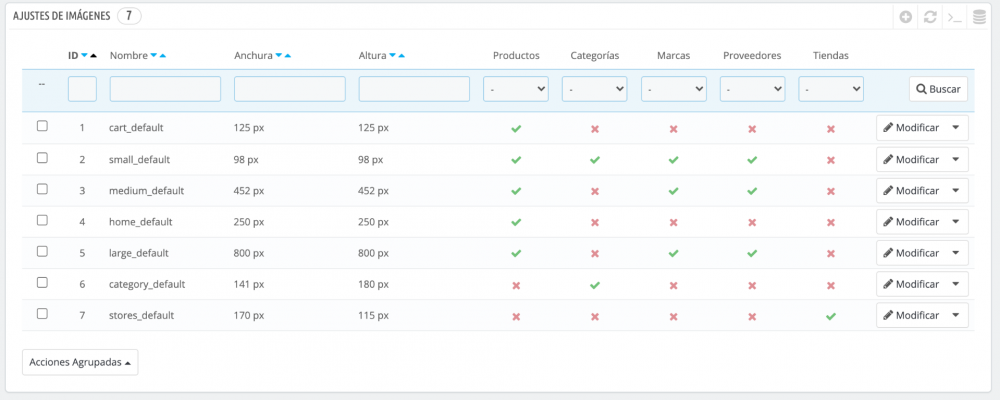Click the export to SQL Manager database icon
Screen dimensions: 1000x400
tap(979, 17)
